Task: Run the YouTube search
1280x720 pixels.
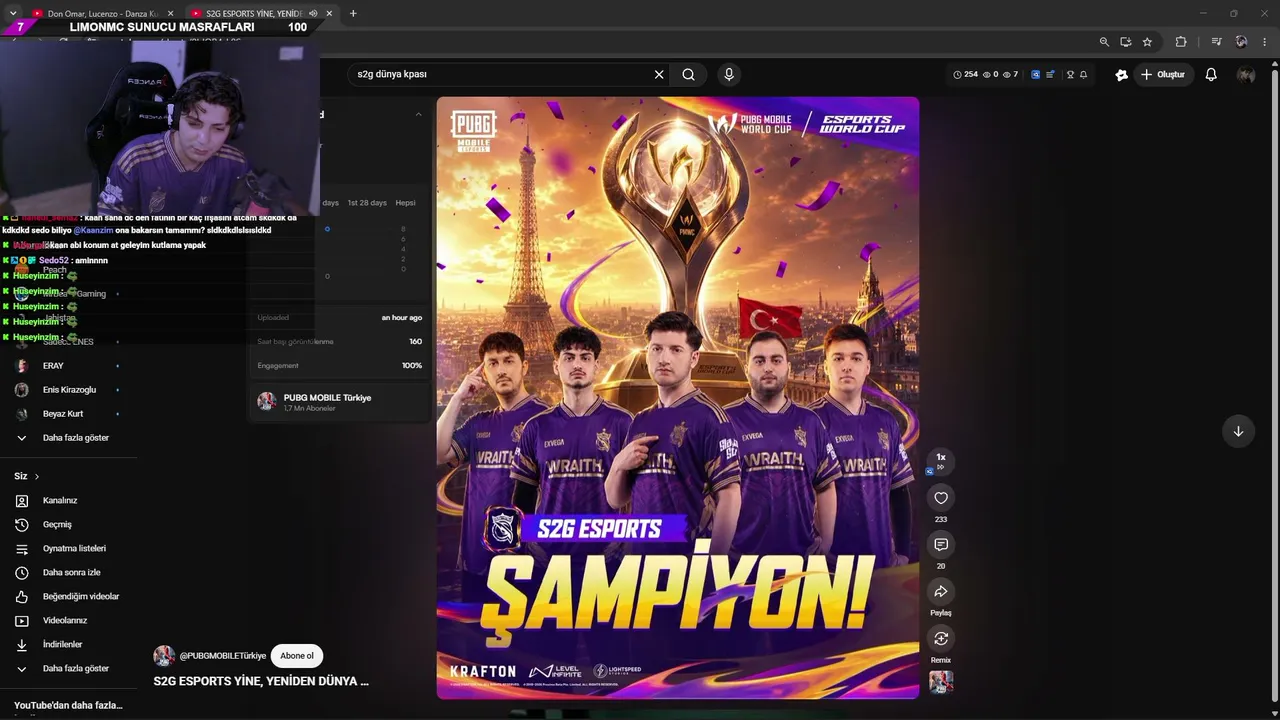Action: coord(689,74)
